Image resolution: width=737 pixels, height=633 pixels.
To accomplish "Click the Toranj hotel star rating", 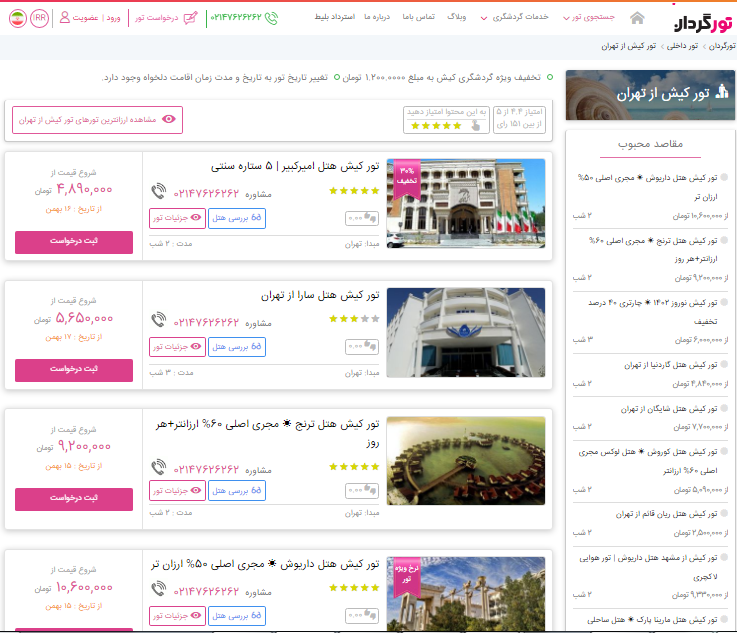I will (x=354, y=467).
